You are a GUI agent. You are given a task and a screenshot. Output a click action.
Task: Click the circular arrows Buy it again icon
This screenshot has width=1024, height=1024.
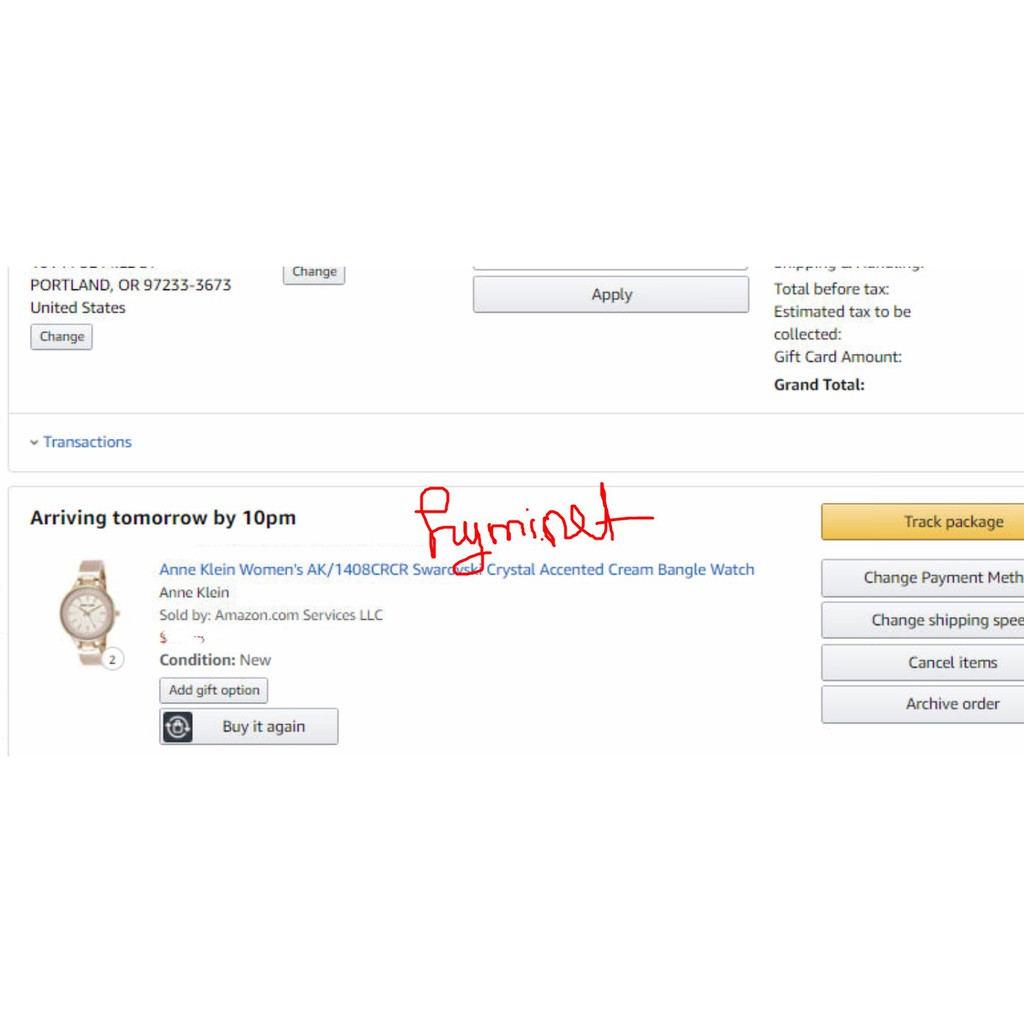[178, 727]
